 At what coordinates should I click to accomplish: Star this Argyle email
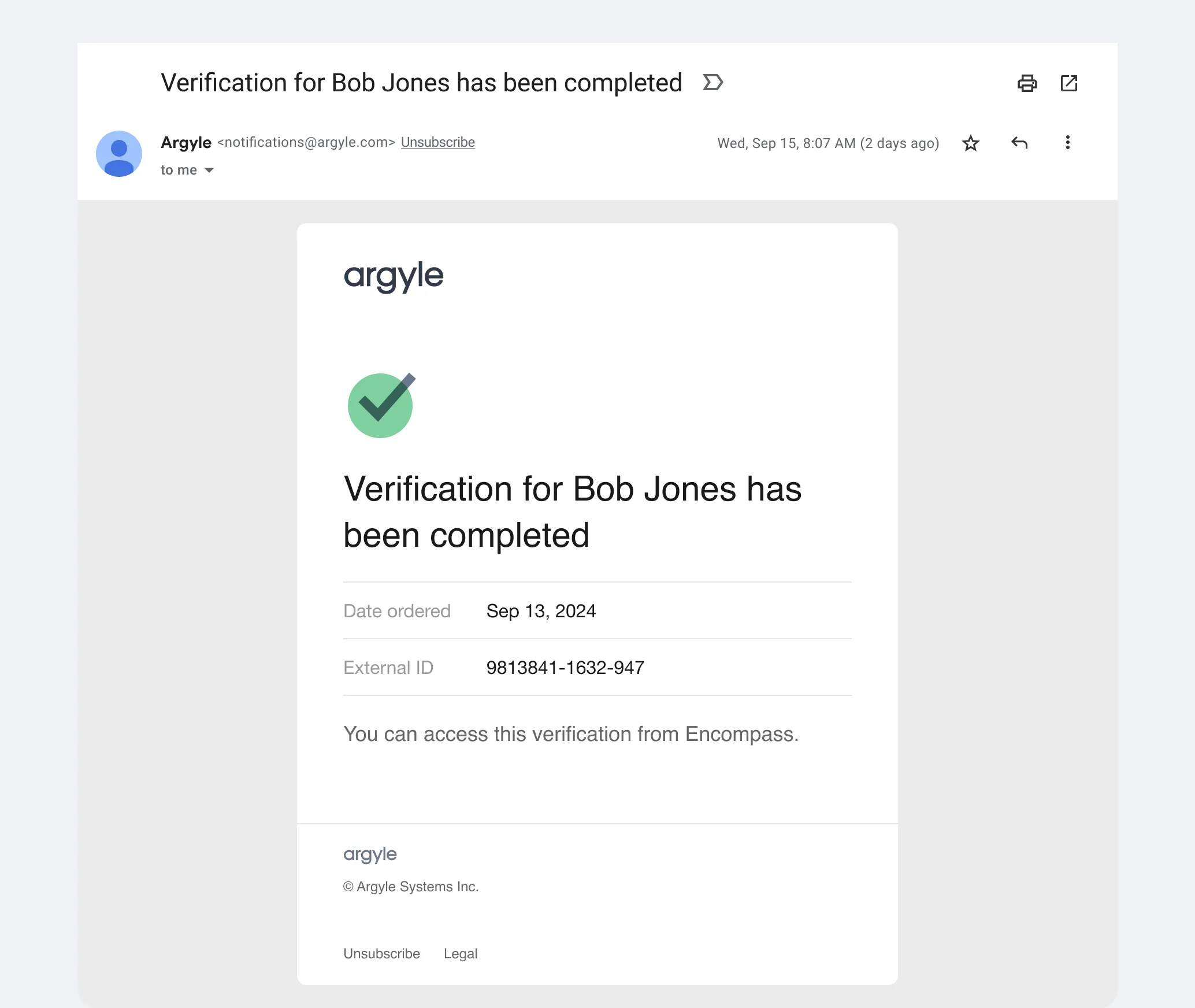click(971, 143)
